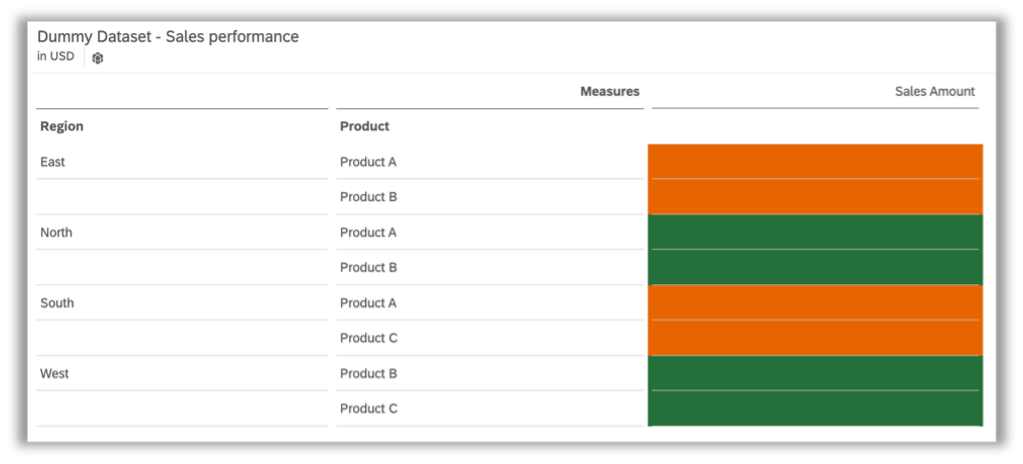
Task: Click Product A in the East row
Action: pos(368,162)
